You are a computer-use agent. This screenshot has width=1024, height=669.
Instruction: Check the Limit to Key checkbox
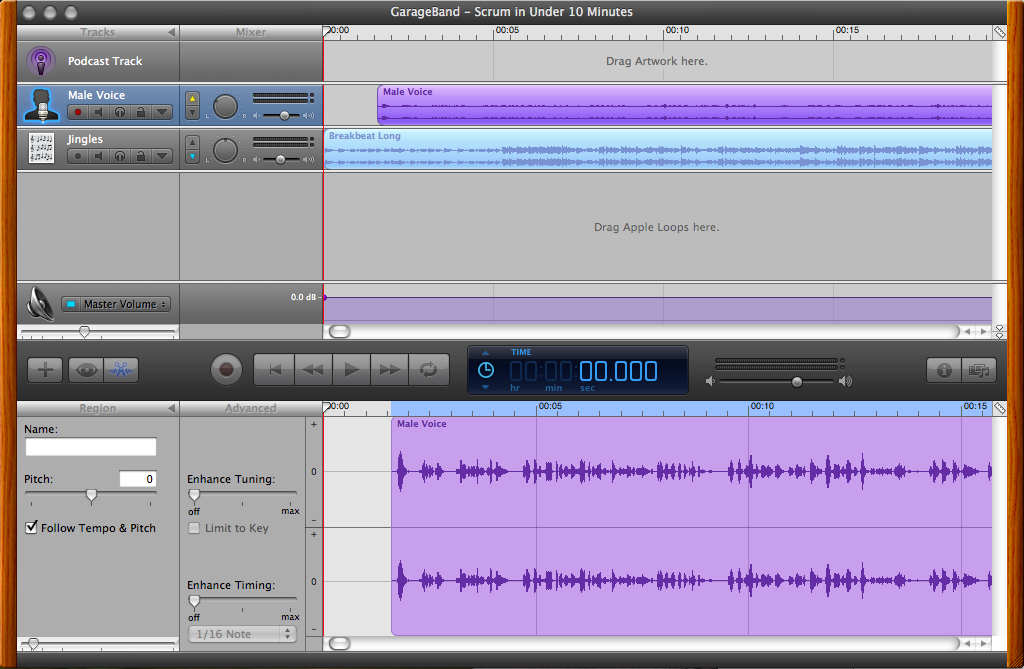[x=194, y=528]
